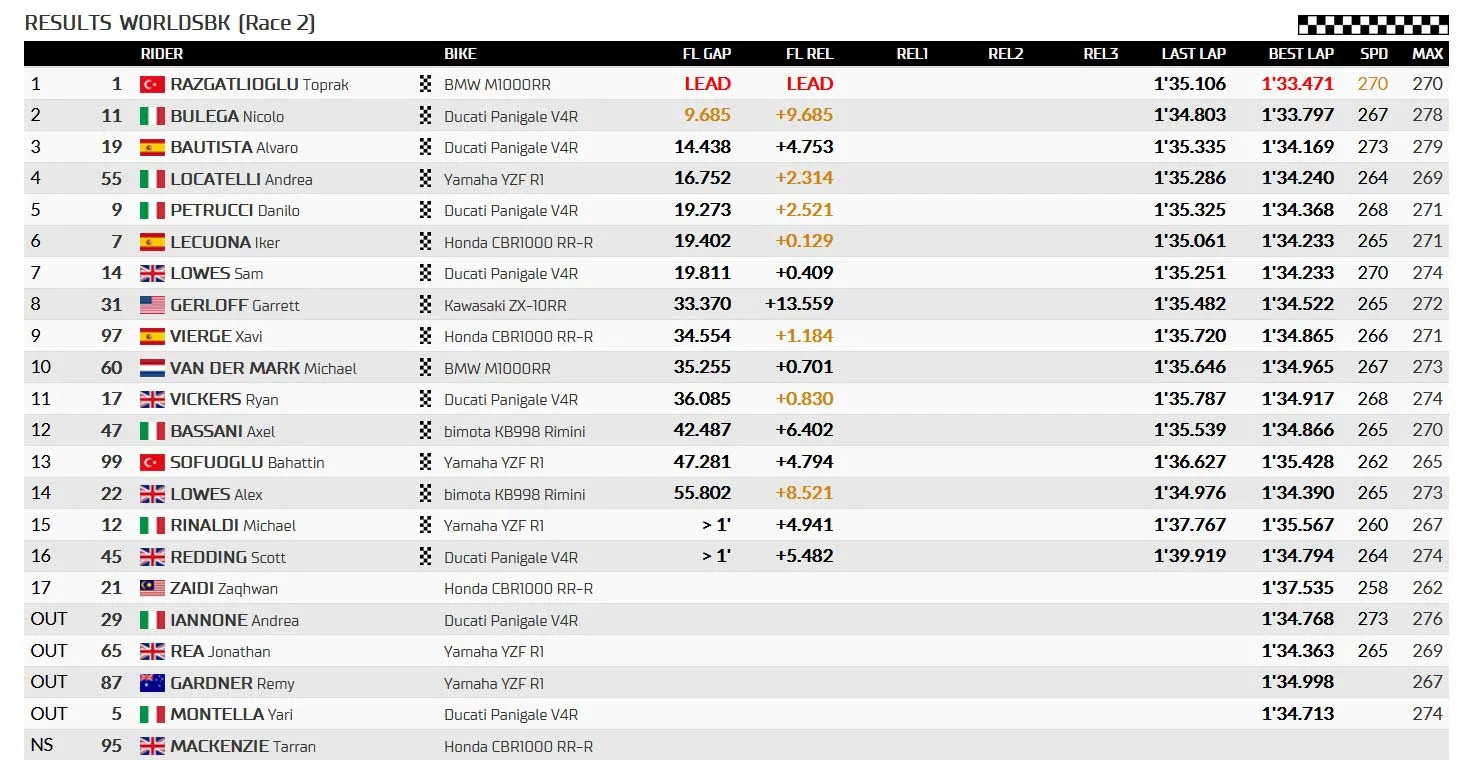Viewport: 1465px width, 769px height.
Task: Select rider name REA Jonathan
Action: 220,652
